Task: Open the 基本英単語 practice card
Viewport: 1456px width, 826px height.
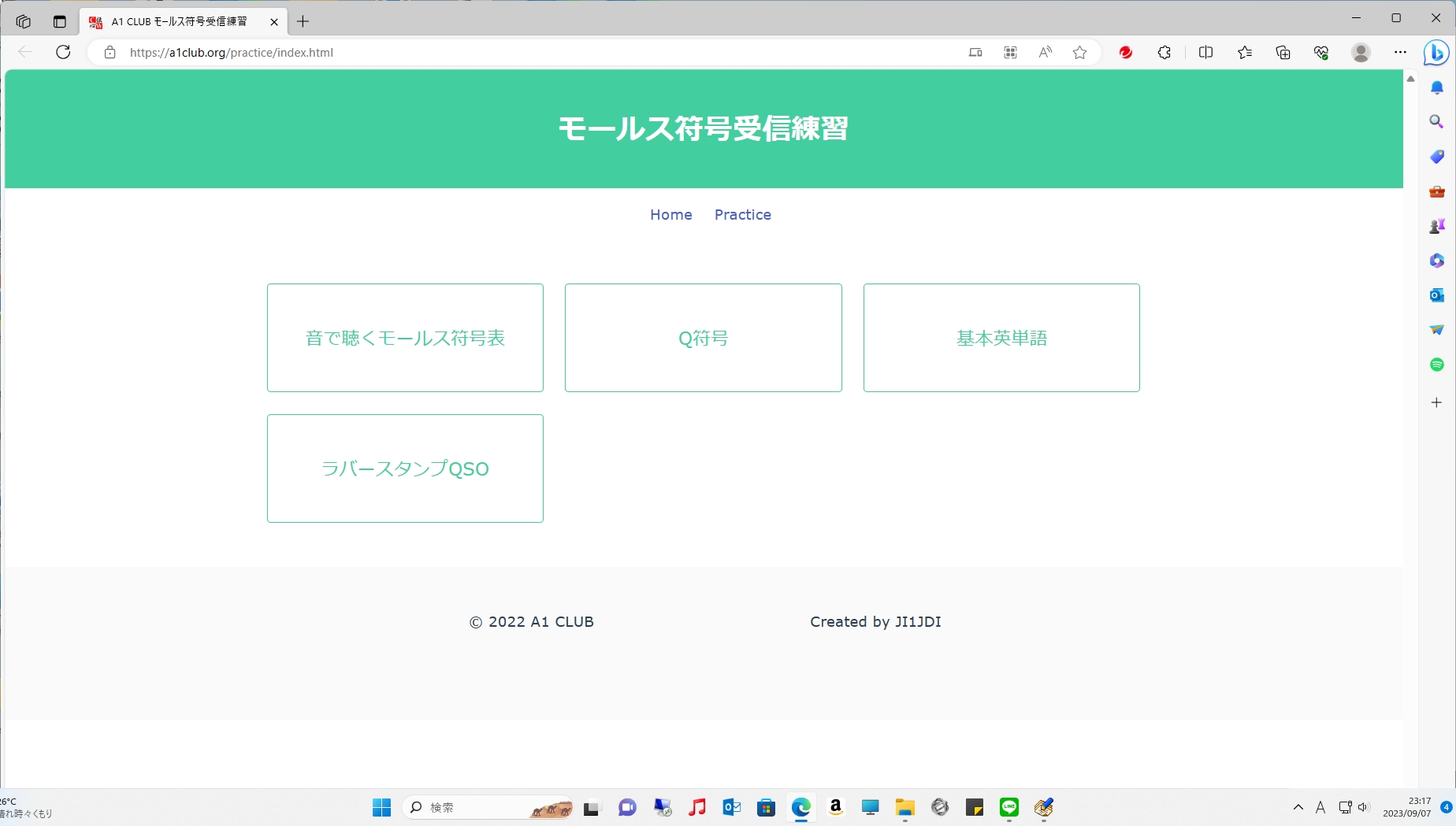Action: [x=1001, y=338]
